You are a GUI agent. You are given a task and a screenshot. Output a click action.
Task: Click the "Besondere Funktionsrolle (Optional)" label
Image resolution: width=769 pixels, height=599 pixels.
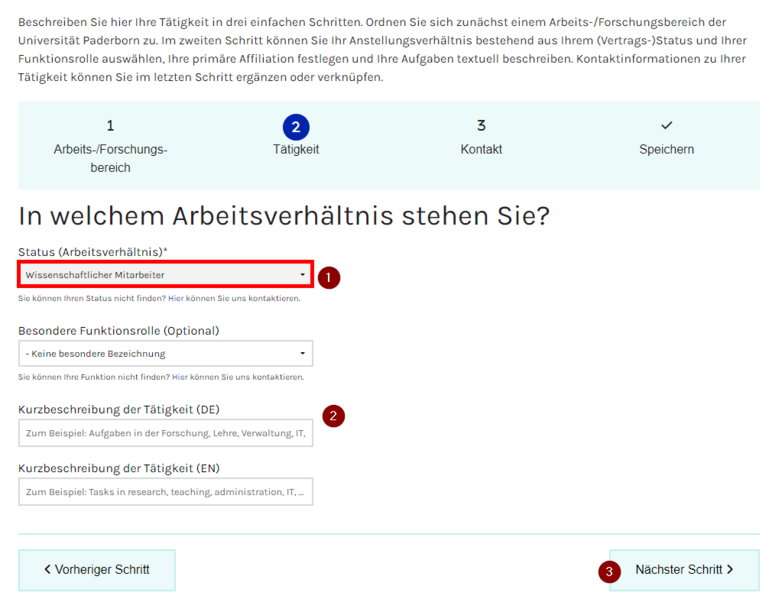tap(118, 330)
